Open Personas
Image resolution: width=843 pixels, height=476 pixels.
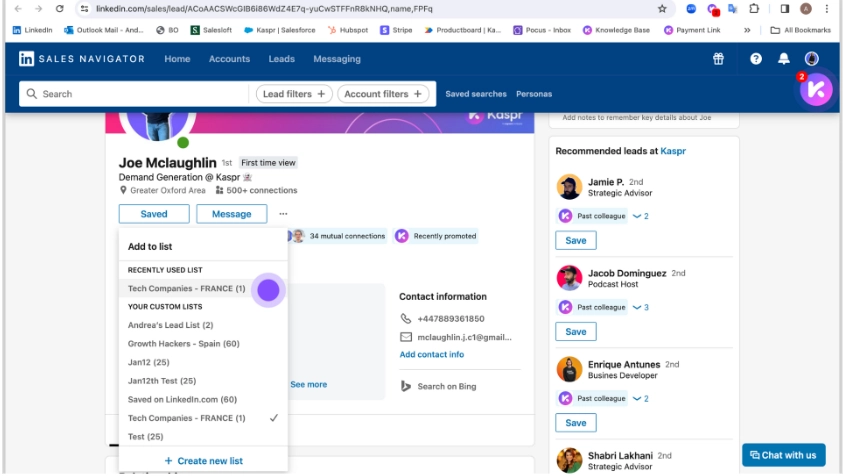click(x=534, y=94)
